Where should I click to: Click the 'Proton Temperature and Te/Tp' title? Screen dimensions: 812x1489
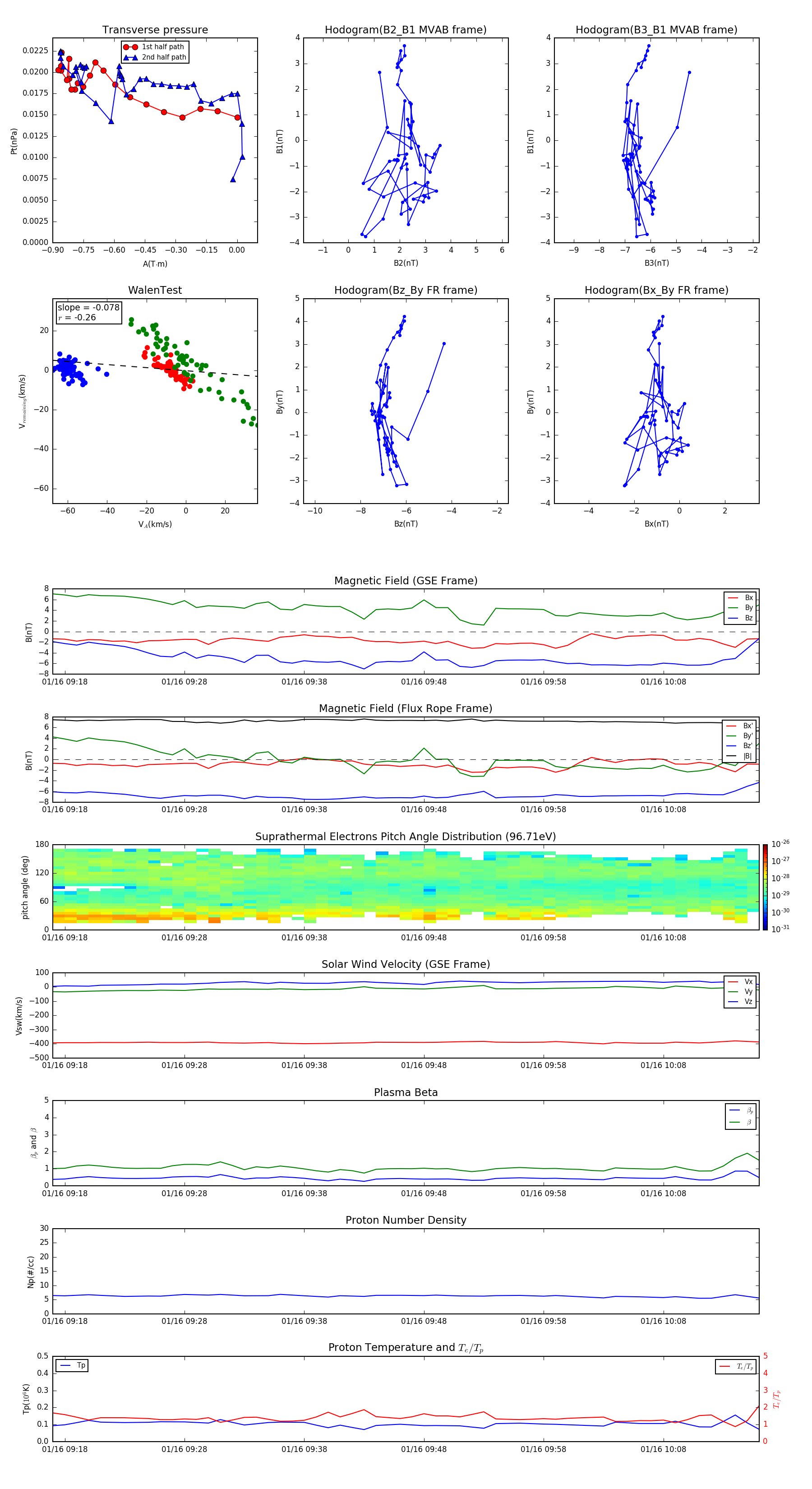(x=406, y=1347)
